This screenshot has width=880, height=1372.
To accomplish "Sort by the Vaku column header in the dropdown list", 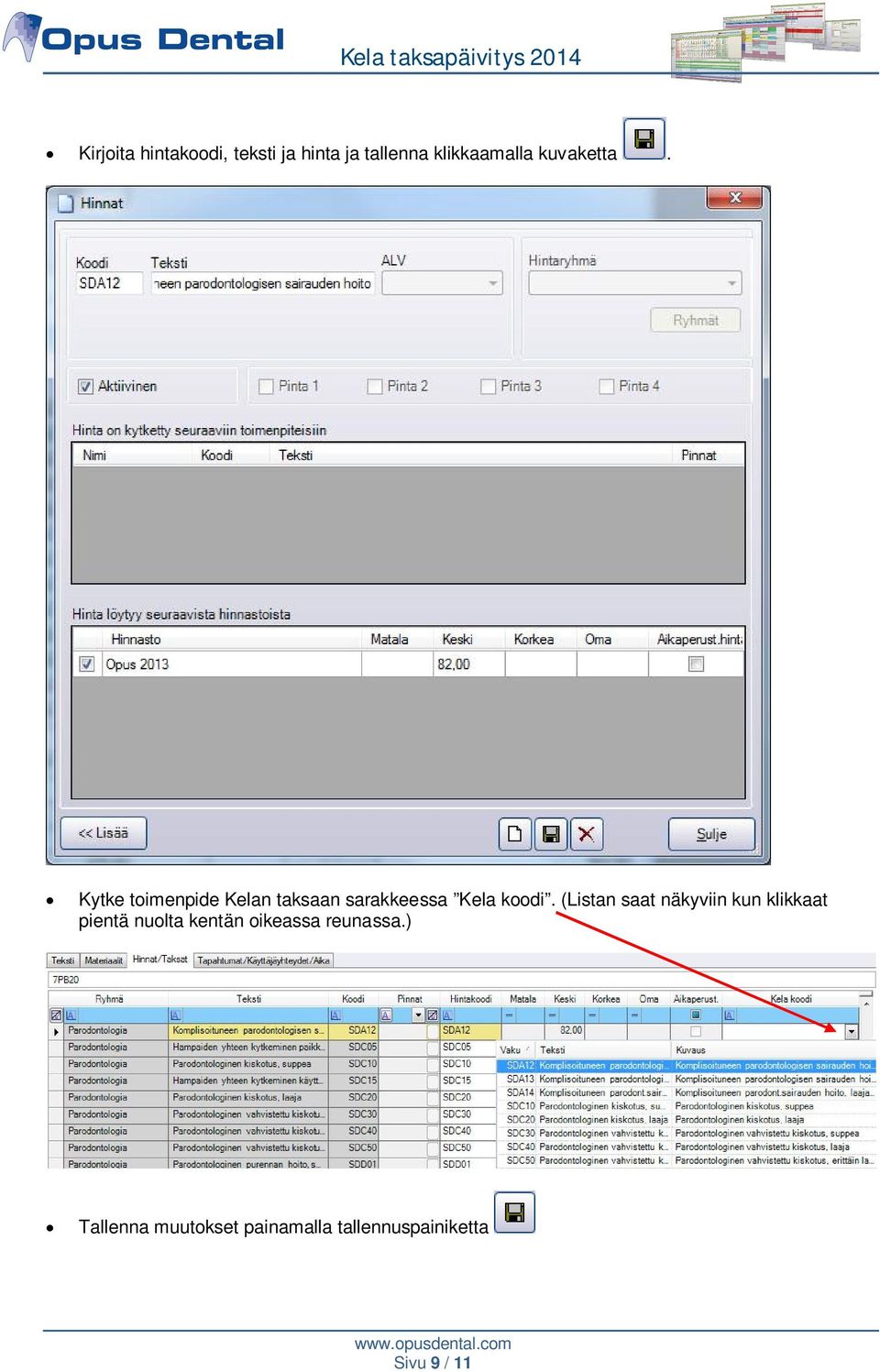I will click(x=516, y=1050).
